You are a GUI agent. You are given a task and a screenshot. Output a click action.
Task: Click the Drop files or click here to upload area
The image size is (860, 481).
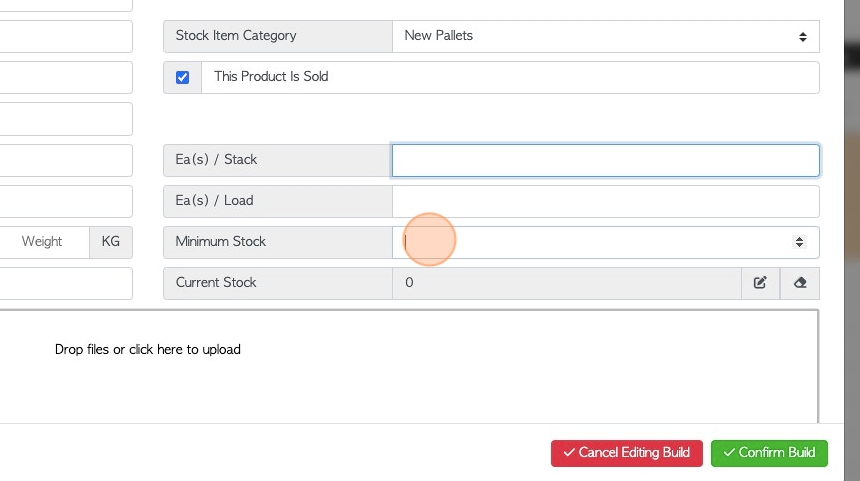(409, 366)
